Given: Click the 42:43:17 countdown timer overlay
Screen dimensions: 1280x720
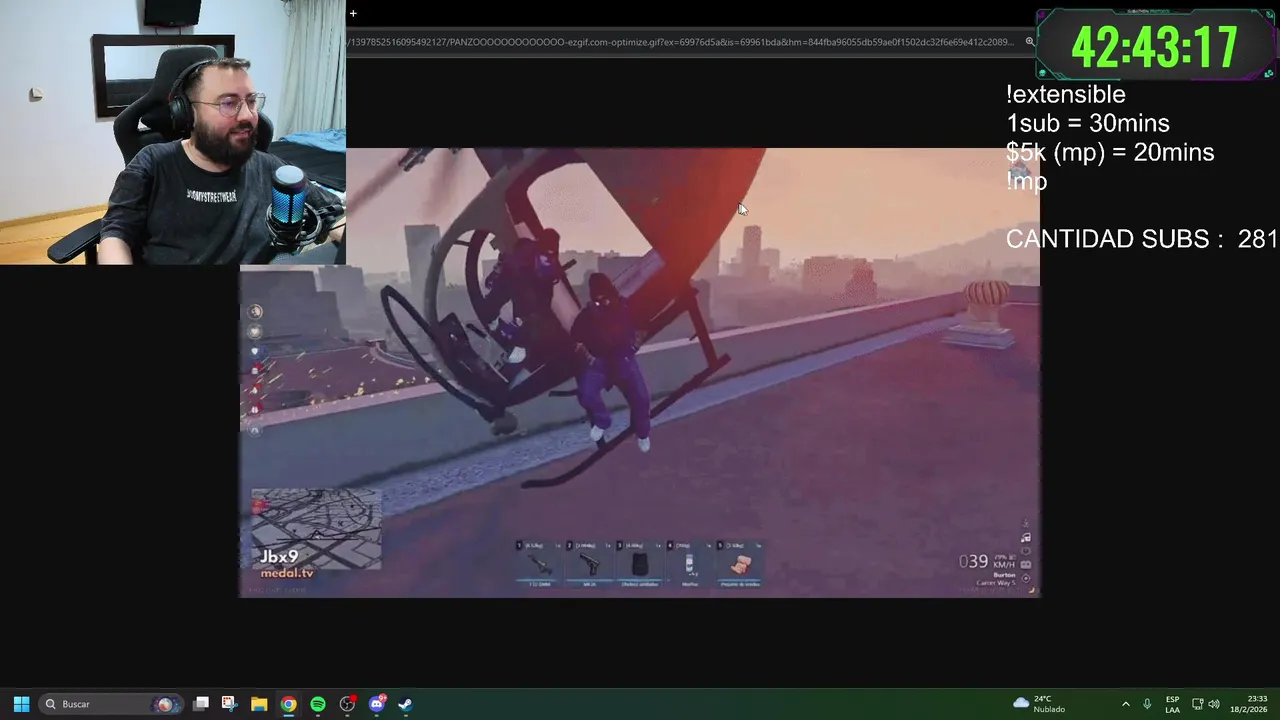Looking at the screenshot, I should (1155, 46).
